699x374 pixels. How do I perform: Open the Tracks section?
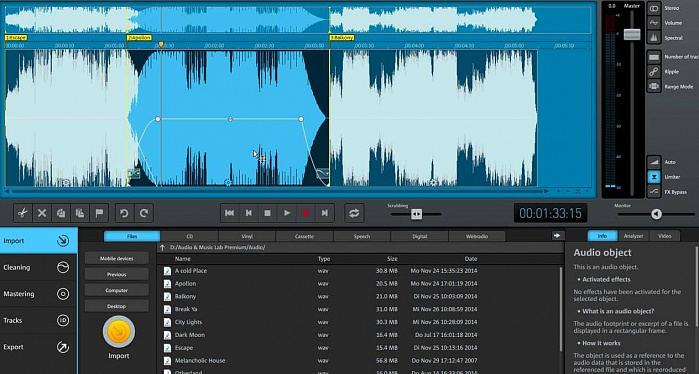point(38,320)
